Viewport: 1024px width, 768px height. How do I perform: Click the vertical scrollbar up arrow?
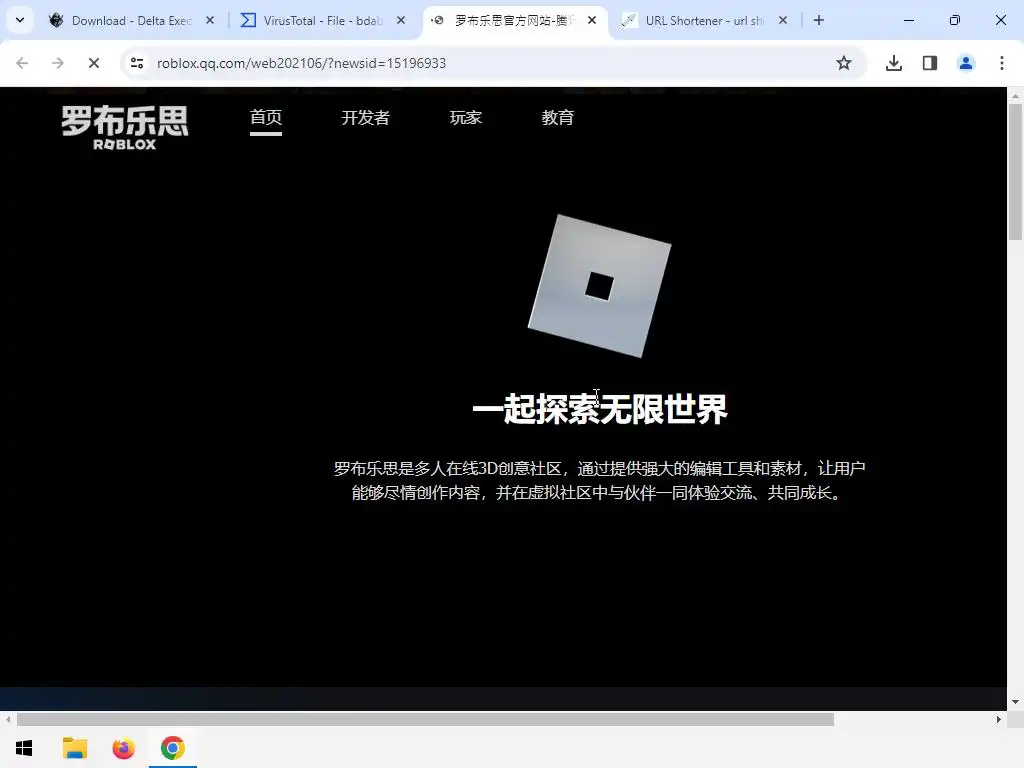tap(1015, 95)
